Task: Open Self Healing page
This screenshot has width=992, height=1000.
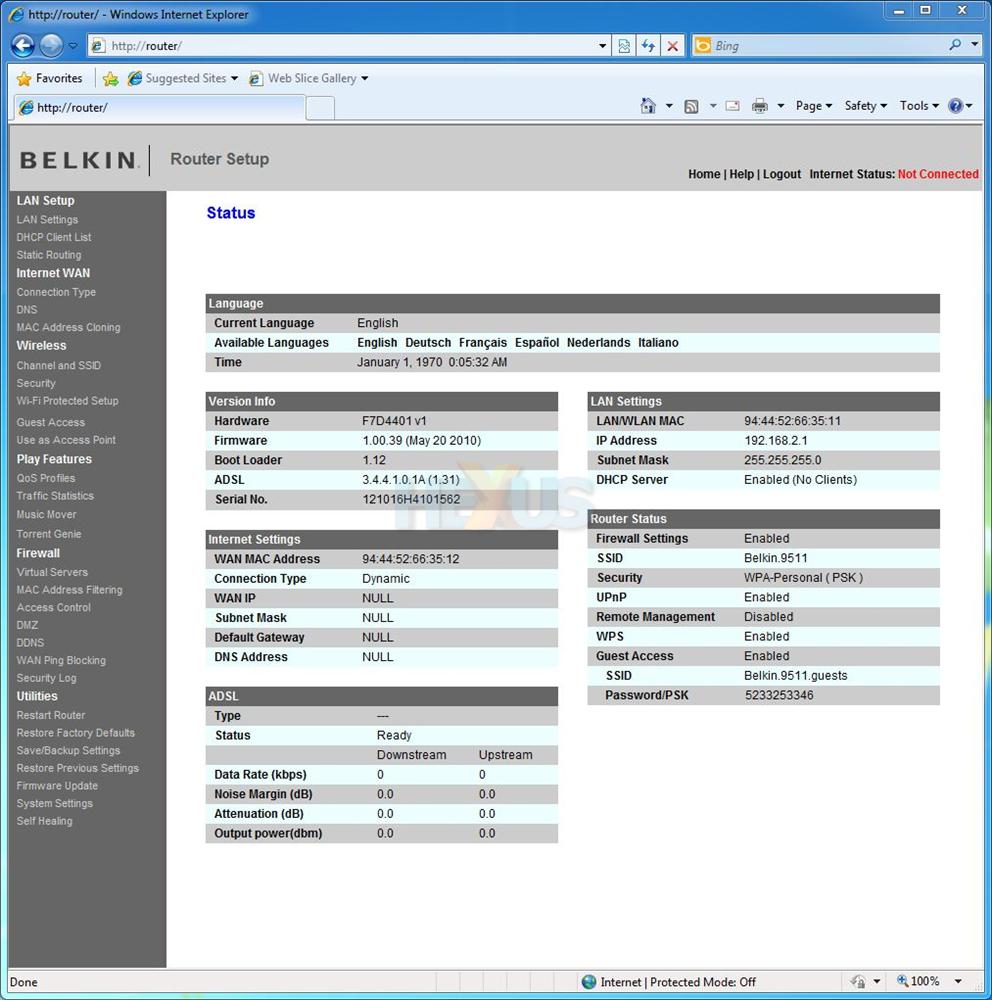Action: click(44, 821)
